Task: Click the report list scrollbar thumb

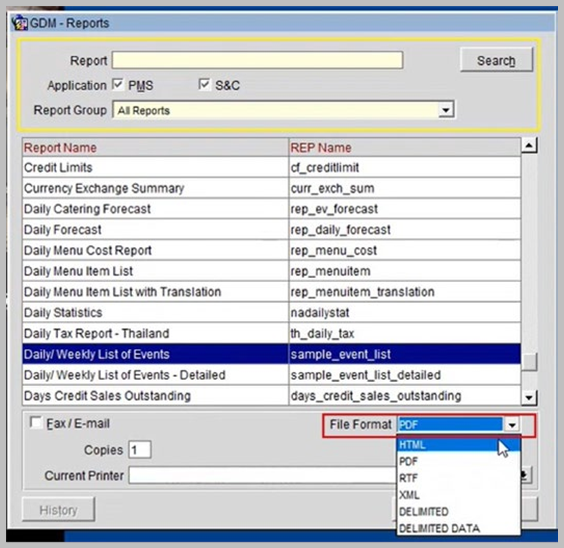Action: click(x=529, y=362)
